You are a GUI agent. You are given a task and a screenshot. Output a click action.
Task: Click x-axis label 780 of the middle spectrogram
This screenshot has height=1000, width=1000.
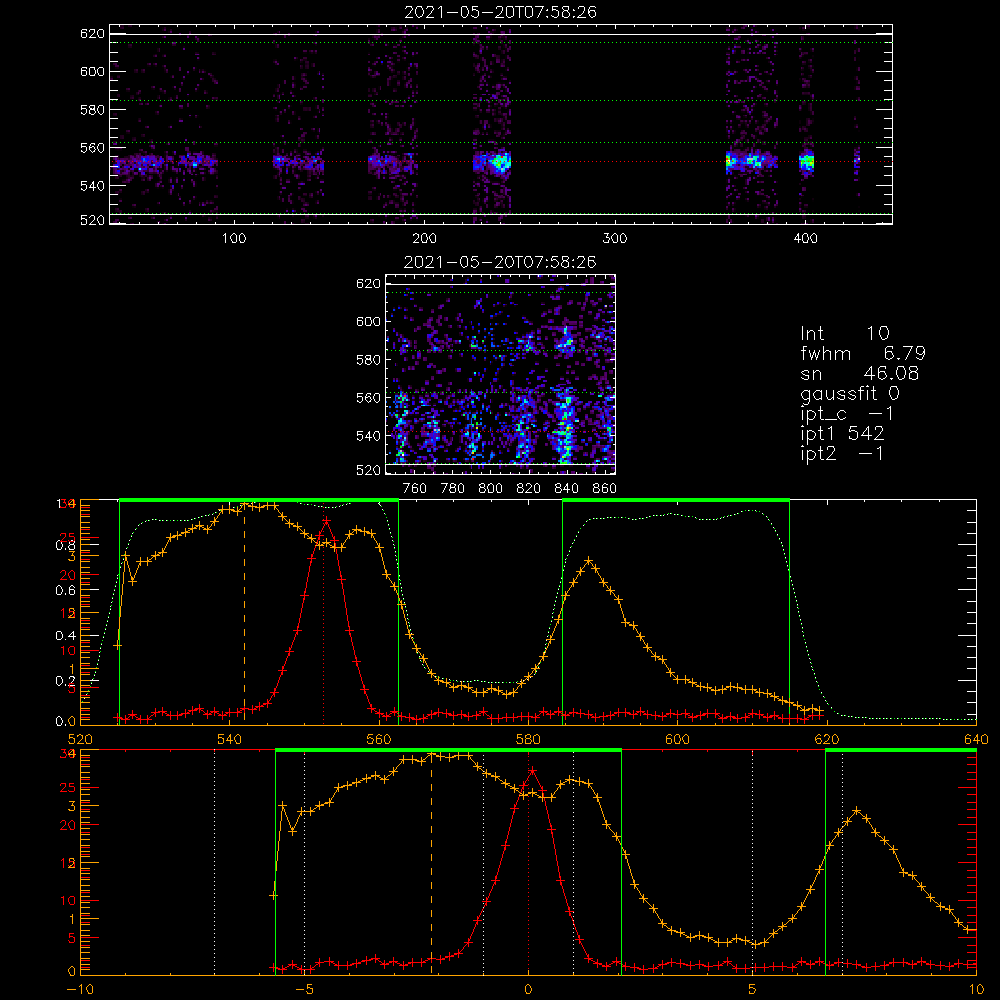(x=452, y=489)
